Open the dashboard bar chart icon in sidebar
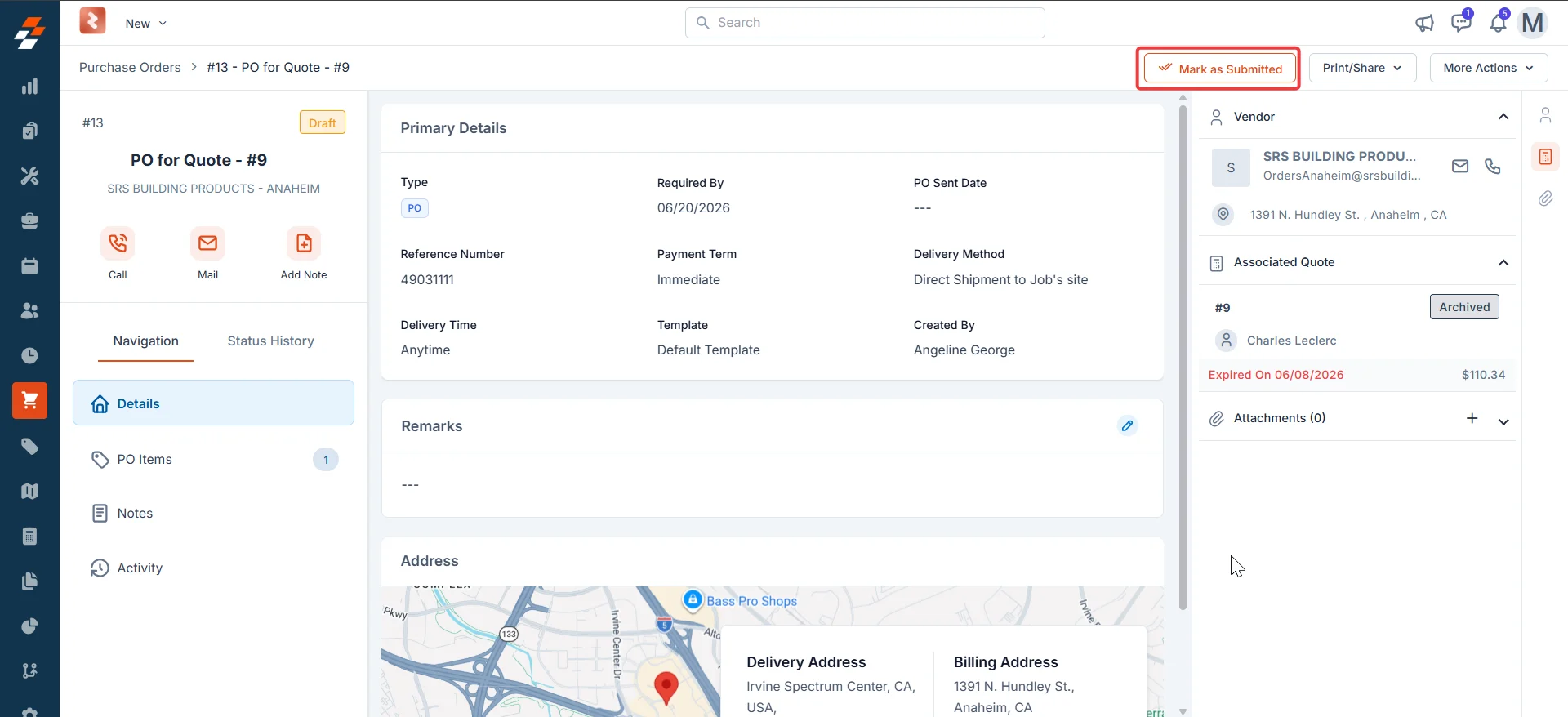This screenshot has width=1568, height=717. pyautogui.click(x=29, y=87)
